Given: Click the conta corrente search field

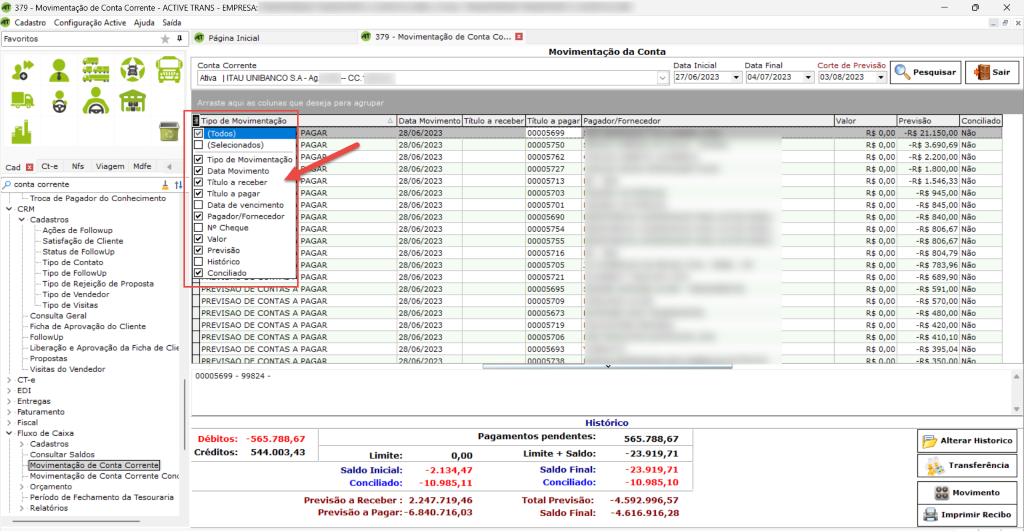Looking at the screenshot, I should 85,185.
